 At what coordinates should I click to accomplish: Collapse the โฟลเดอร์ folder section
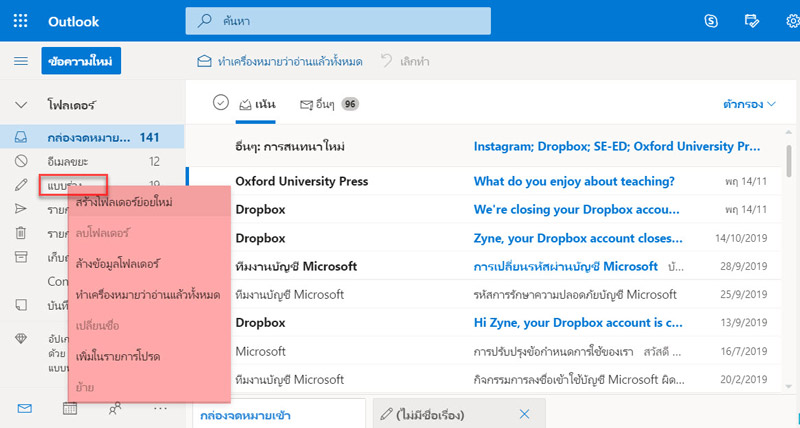pos(21,106)
